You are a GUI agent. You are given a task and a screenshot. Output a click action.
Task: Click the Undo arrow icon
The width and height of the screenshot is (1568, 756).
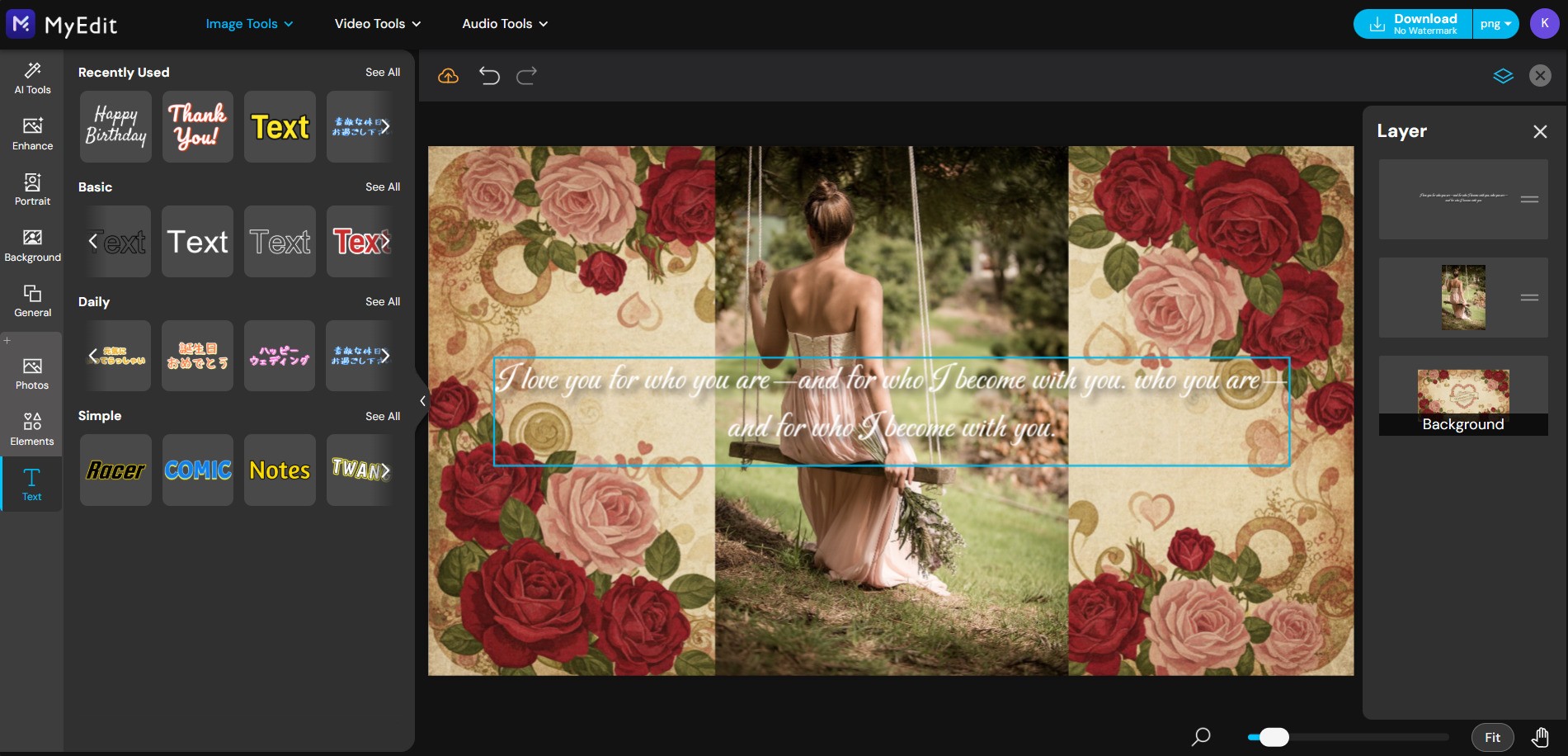pos(489,75)
